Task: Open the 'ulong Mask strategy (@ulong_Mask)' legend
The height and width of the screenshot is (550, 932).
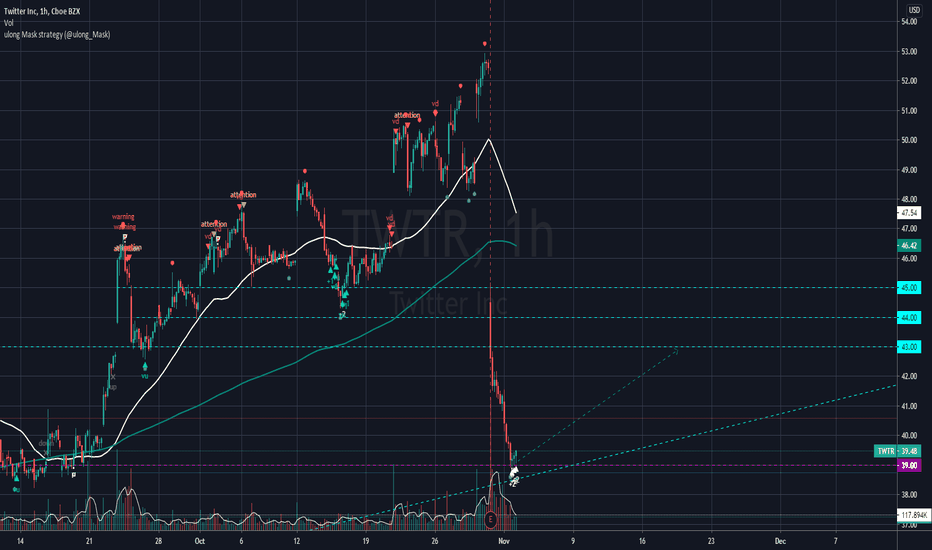Action: (x=57, y=34)
